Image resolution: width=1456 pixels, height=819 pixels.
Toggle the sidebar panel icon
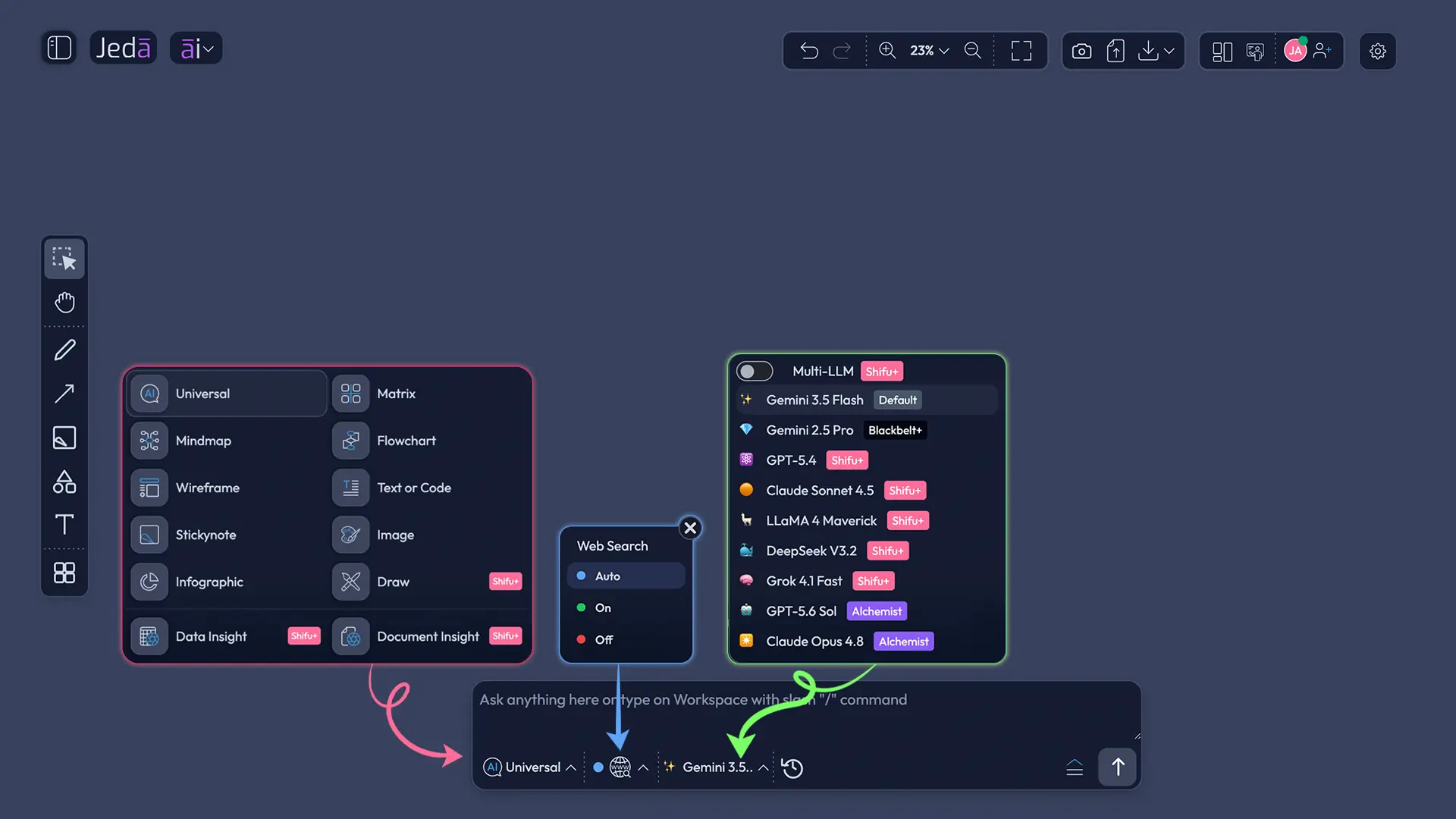tap(59, 48)
